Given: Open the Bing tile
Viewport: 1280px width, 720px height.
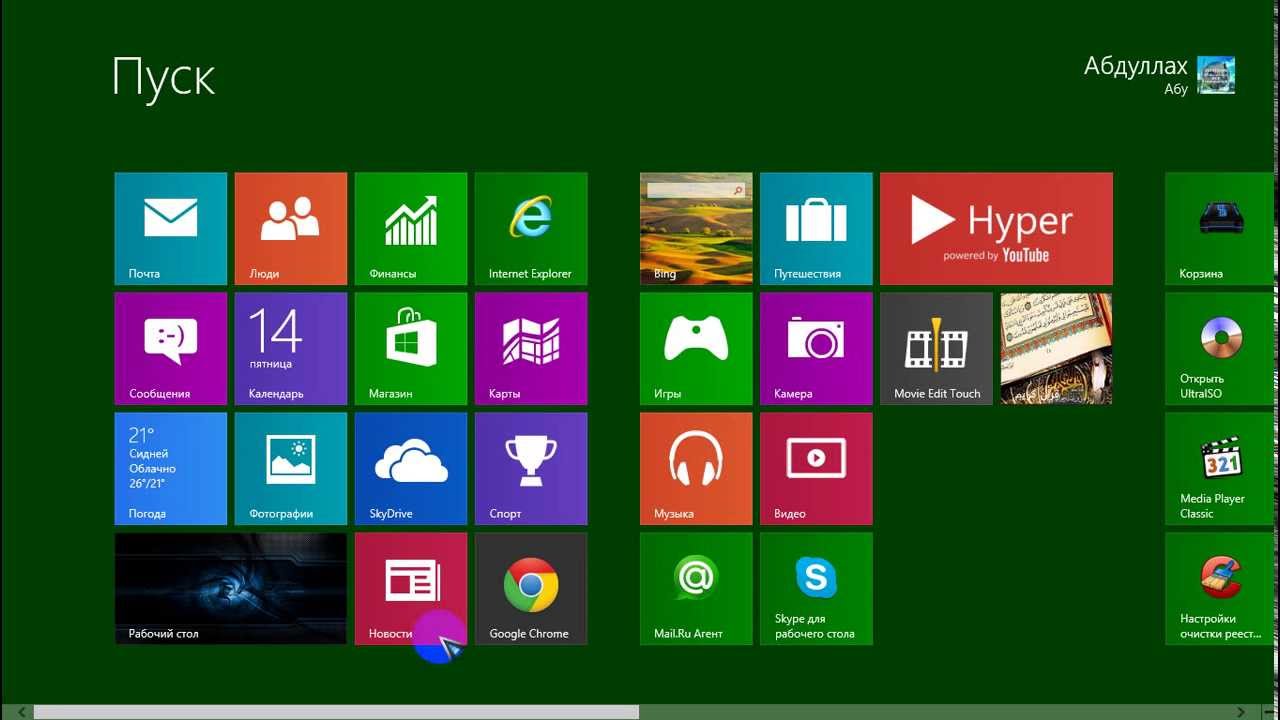Looking at the screenshot, I should coord(697,229).
